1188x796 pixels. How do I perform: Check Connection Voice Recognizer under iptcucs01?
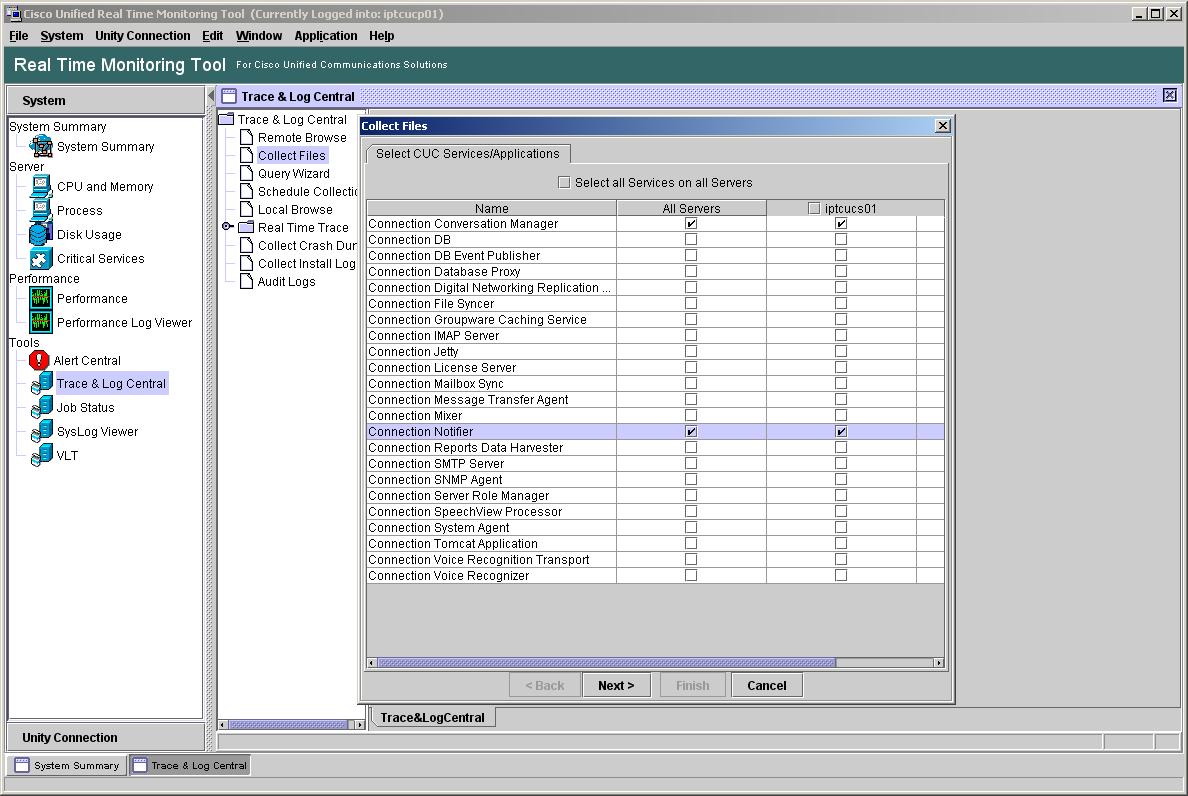pos(841,576)
